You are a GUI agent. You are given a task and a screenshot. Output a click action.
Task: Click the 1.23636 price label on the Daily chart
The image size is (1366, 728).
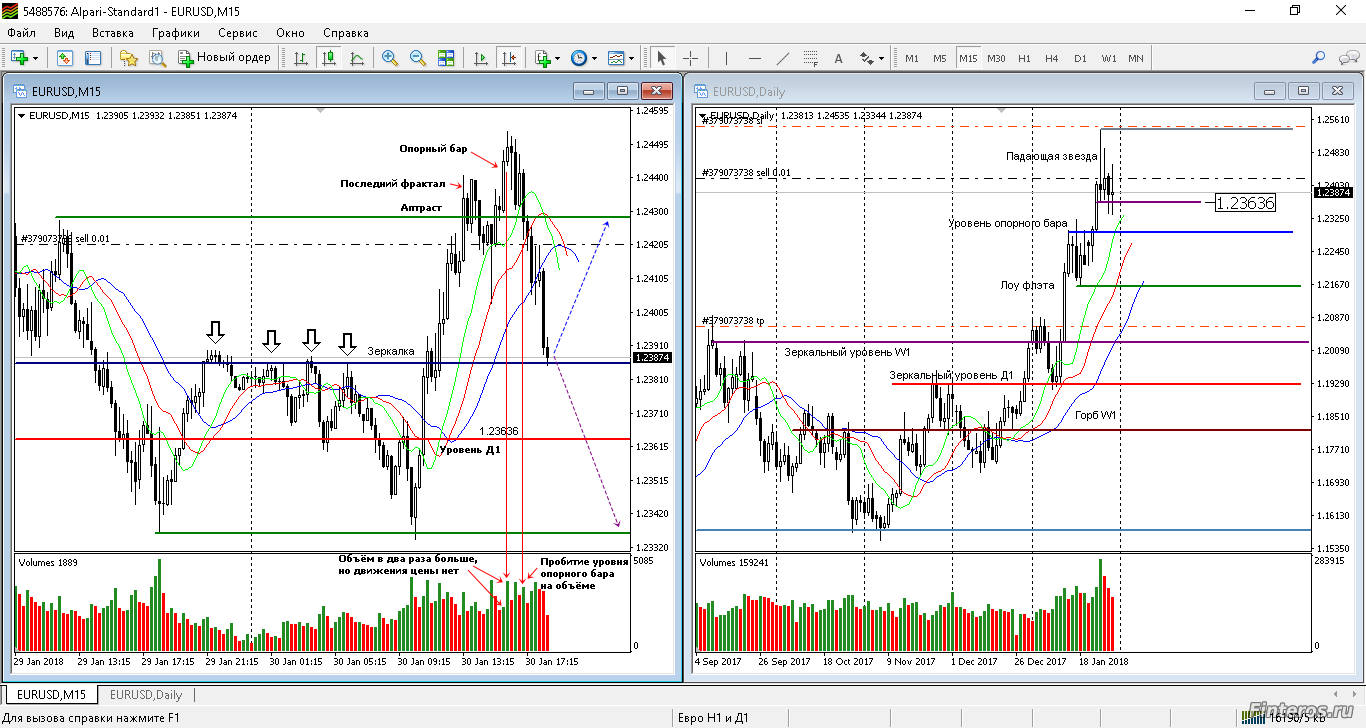pyautogui.click(x=1244, y=203)
